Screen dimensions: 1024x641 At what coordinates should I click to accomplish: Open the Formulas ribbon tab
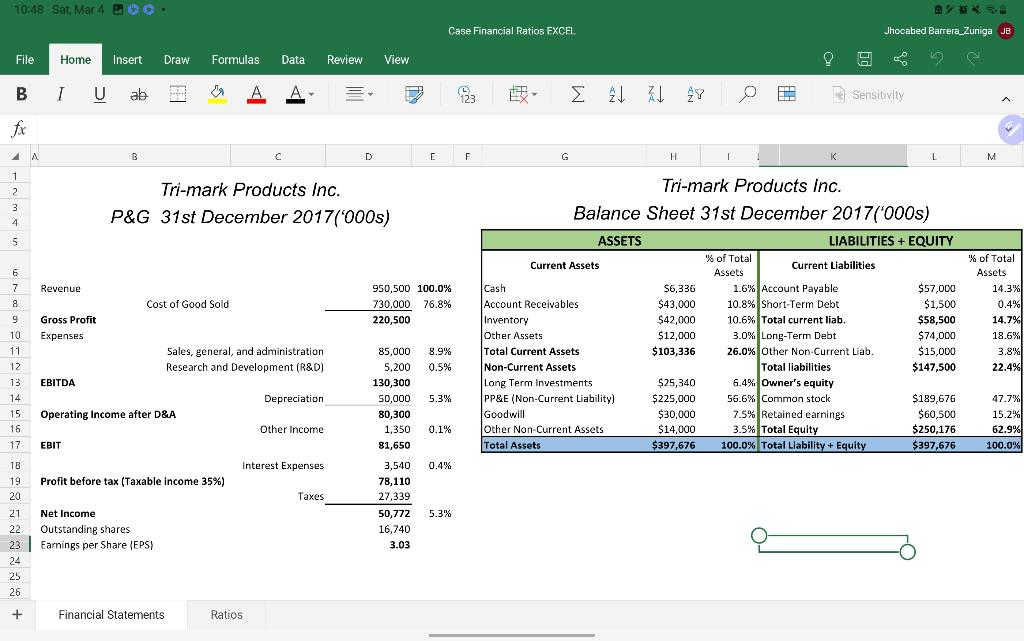click(235, 60)
